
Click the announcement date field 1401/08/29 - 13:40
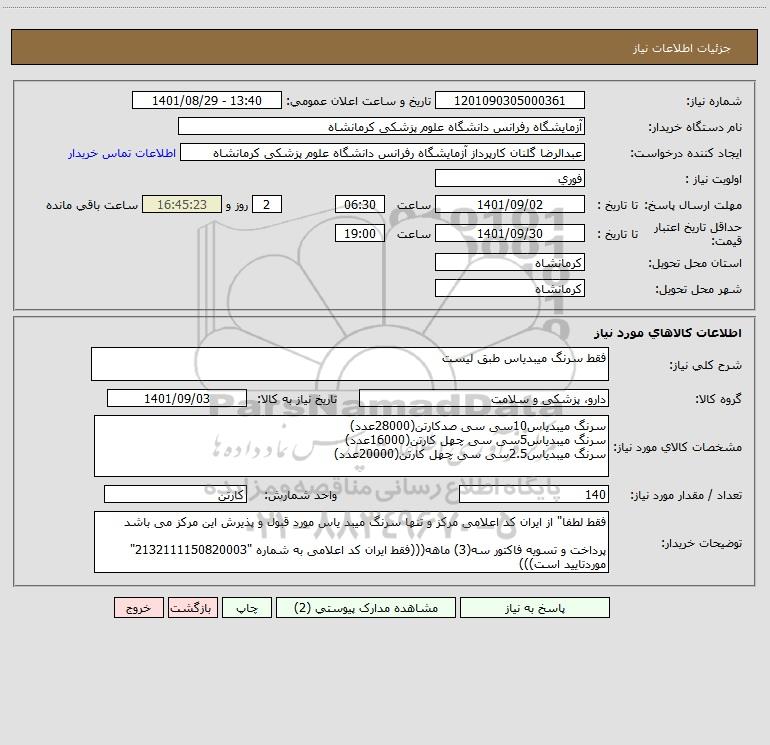[207, 100]
